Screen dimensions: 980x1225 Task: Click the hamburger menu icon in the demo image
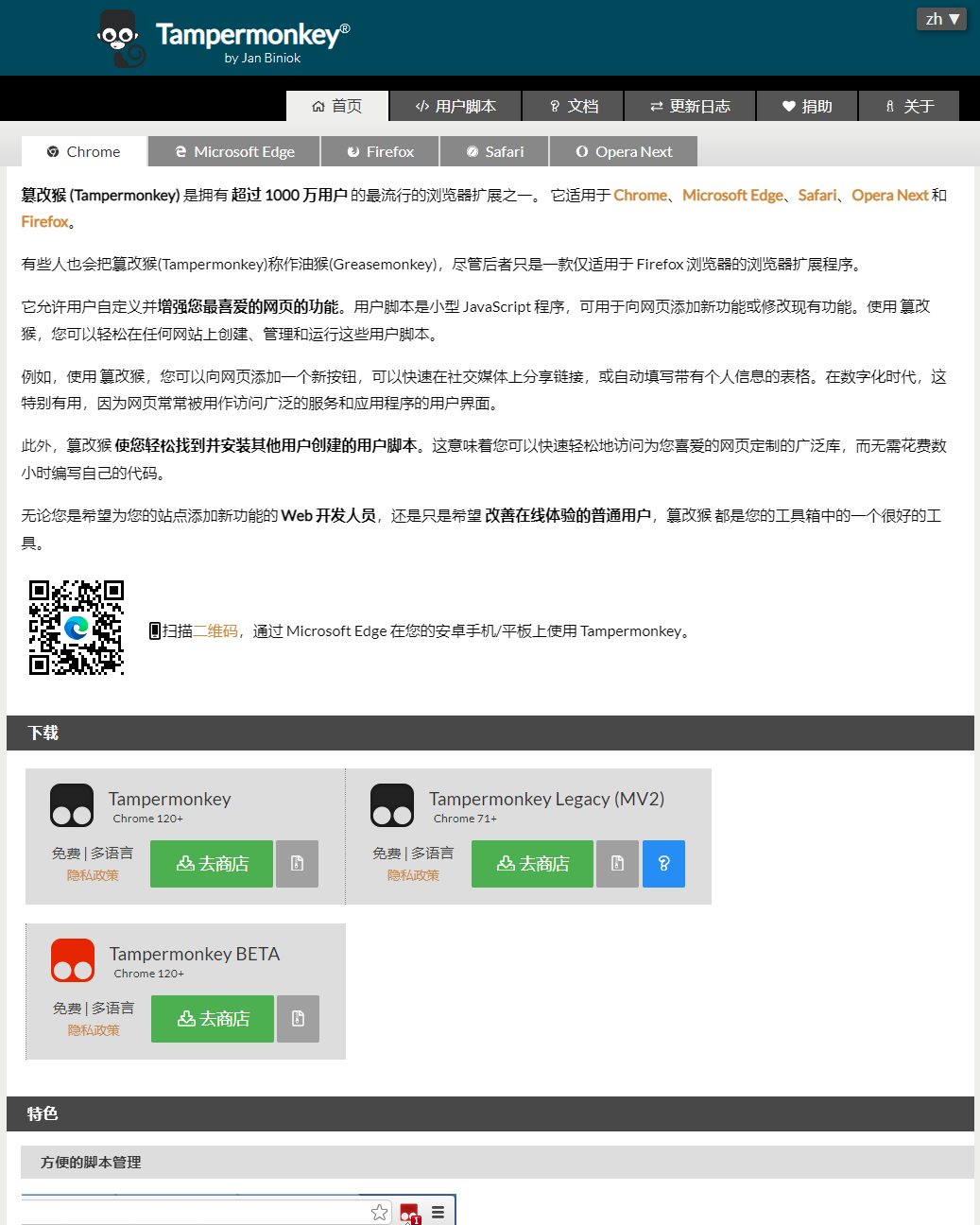[438, 1212]
